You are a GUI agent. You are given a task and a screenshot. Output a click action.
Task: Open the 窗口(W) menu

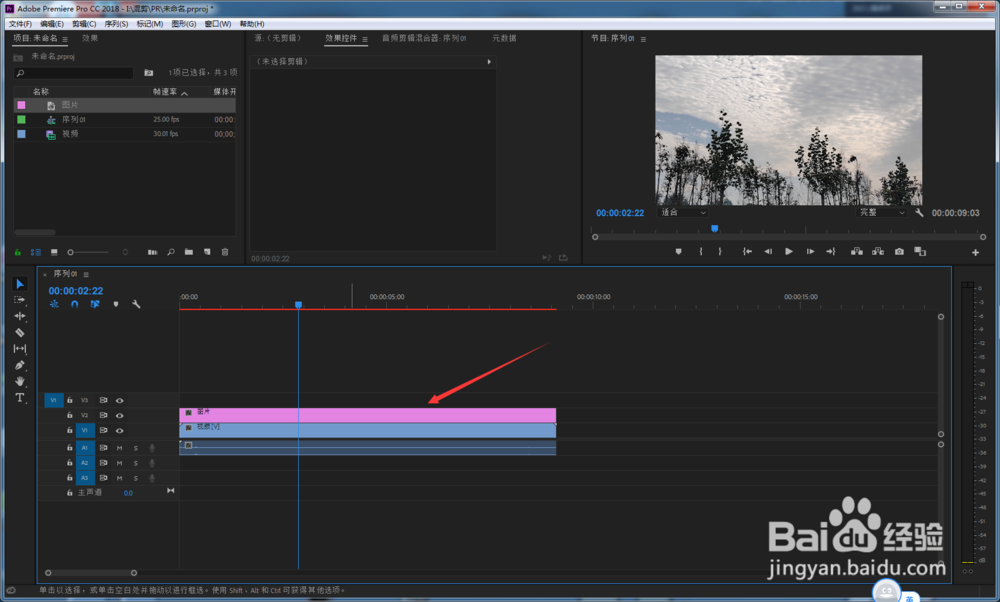pyautogui.click(x=217, y=24)
